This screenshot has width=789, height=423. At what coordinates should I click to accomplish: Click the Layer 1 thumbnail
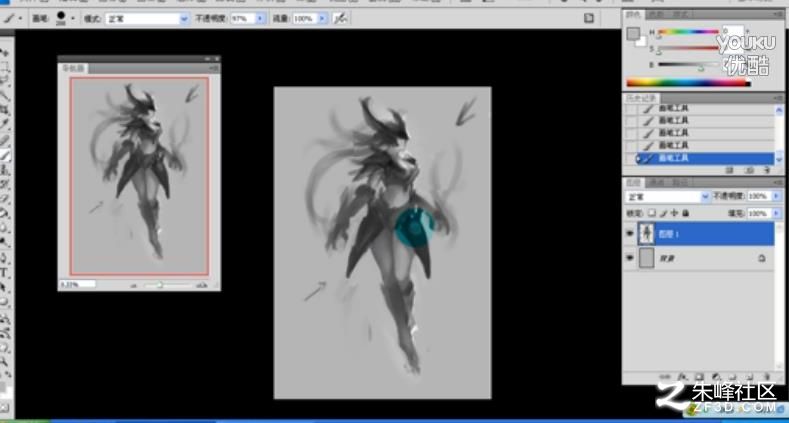pos(646,234)
